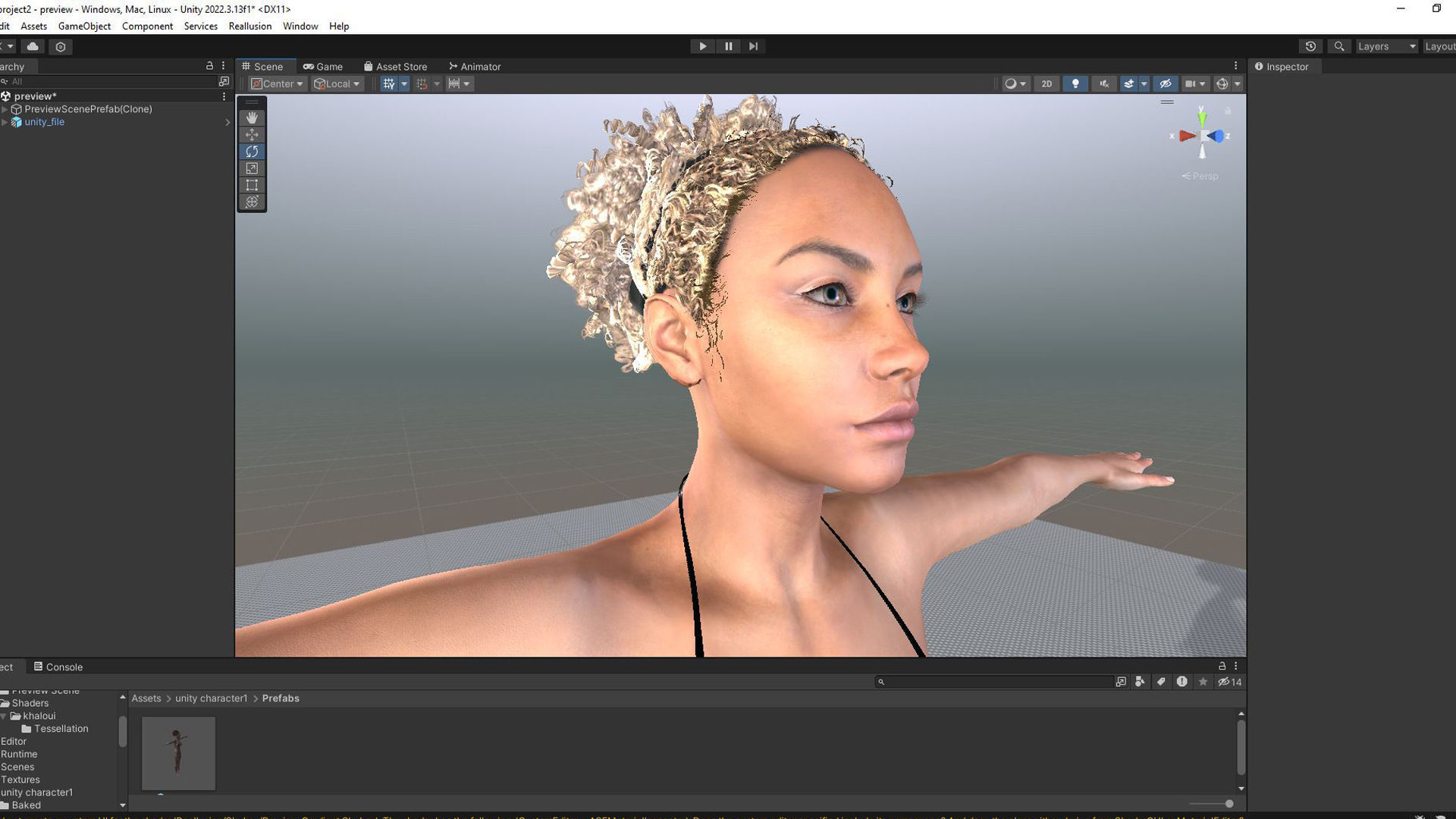
Task: Switch to the Animator tab
Action: point(475,67)
